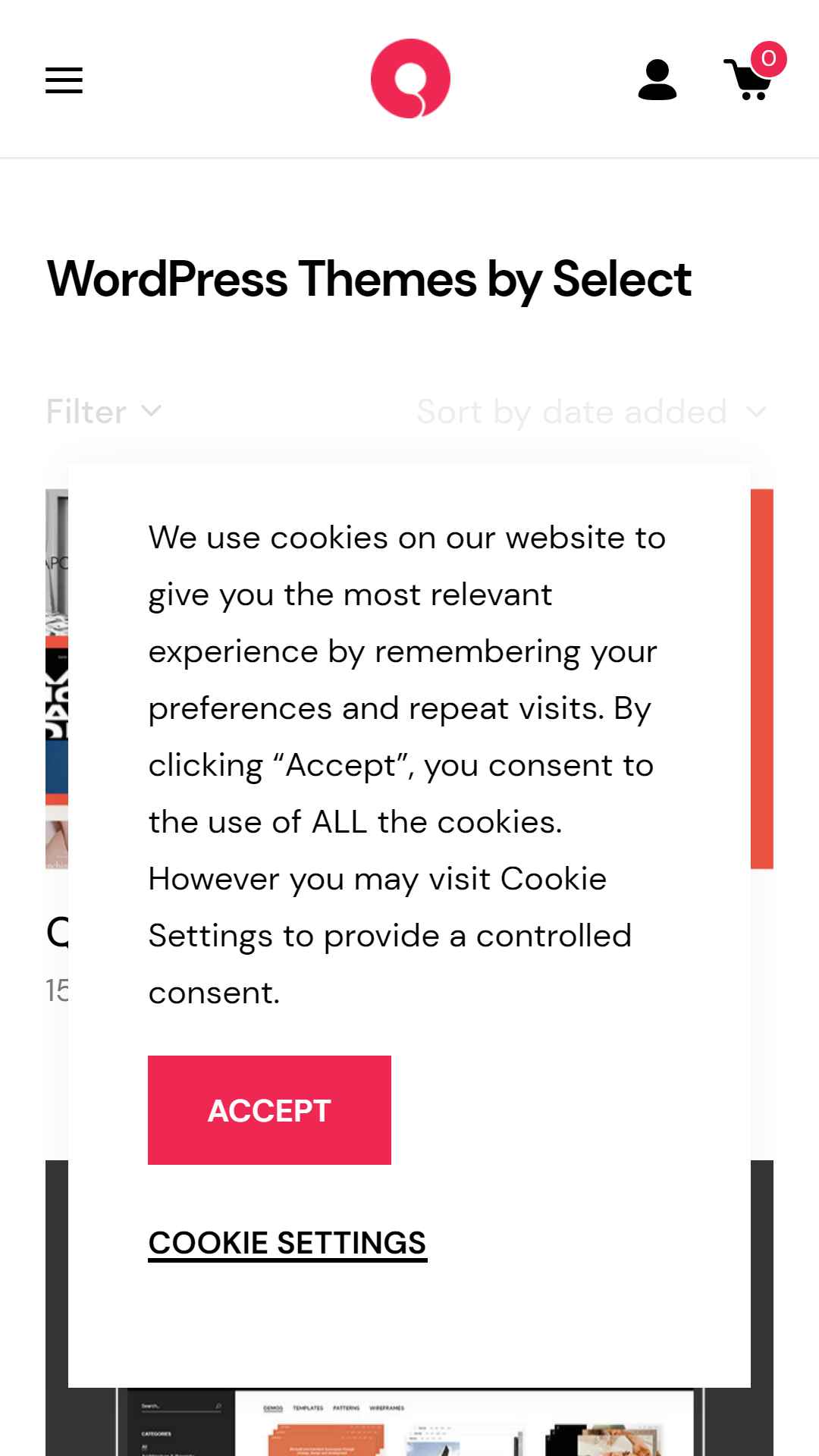
Task: Click the WordPress Themes by Select heading
Action: (369, 278)
